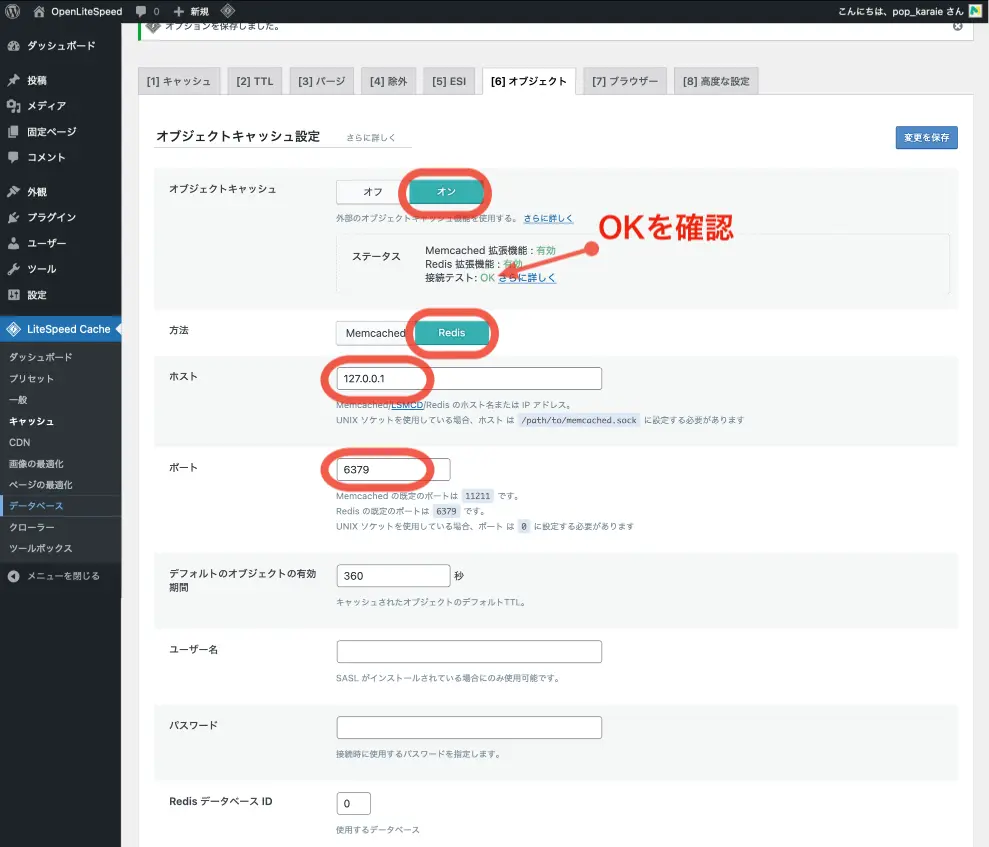
Task: Open the 設定 settings menu
Action: (x=61, y=295)
